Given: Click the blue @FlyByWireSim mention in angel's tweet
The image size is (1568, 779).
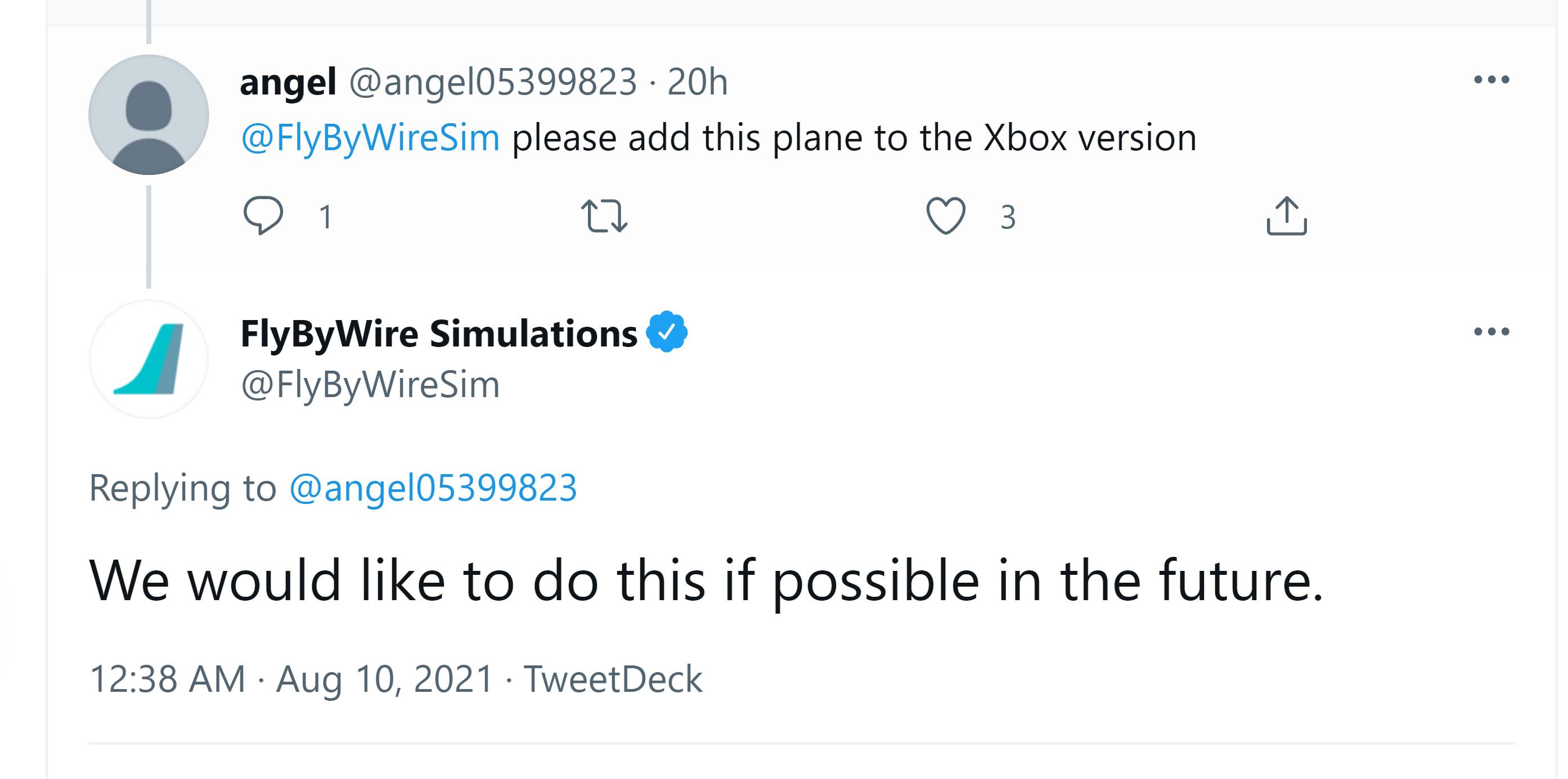Looking at the screenshot, I should coord(370,138).
